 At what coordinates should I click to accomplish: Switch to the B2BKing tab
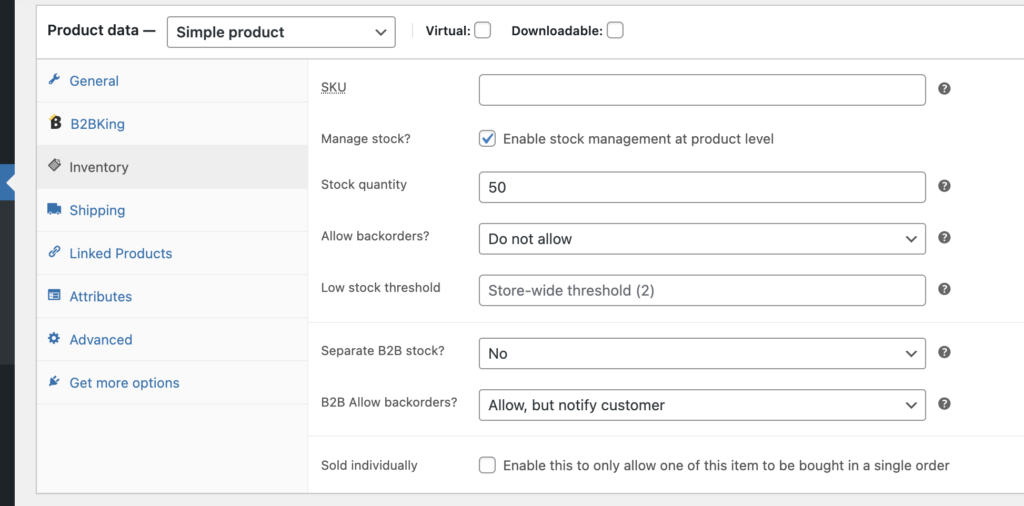[172, 124]
